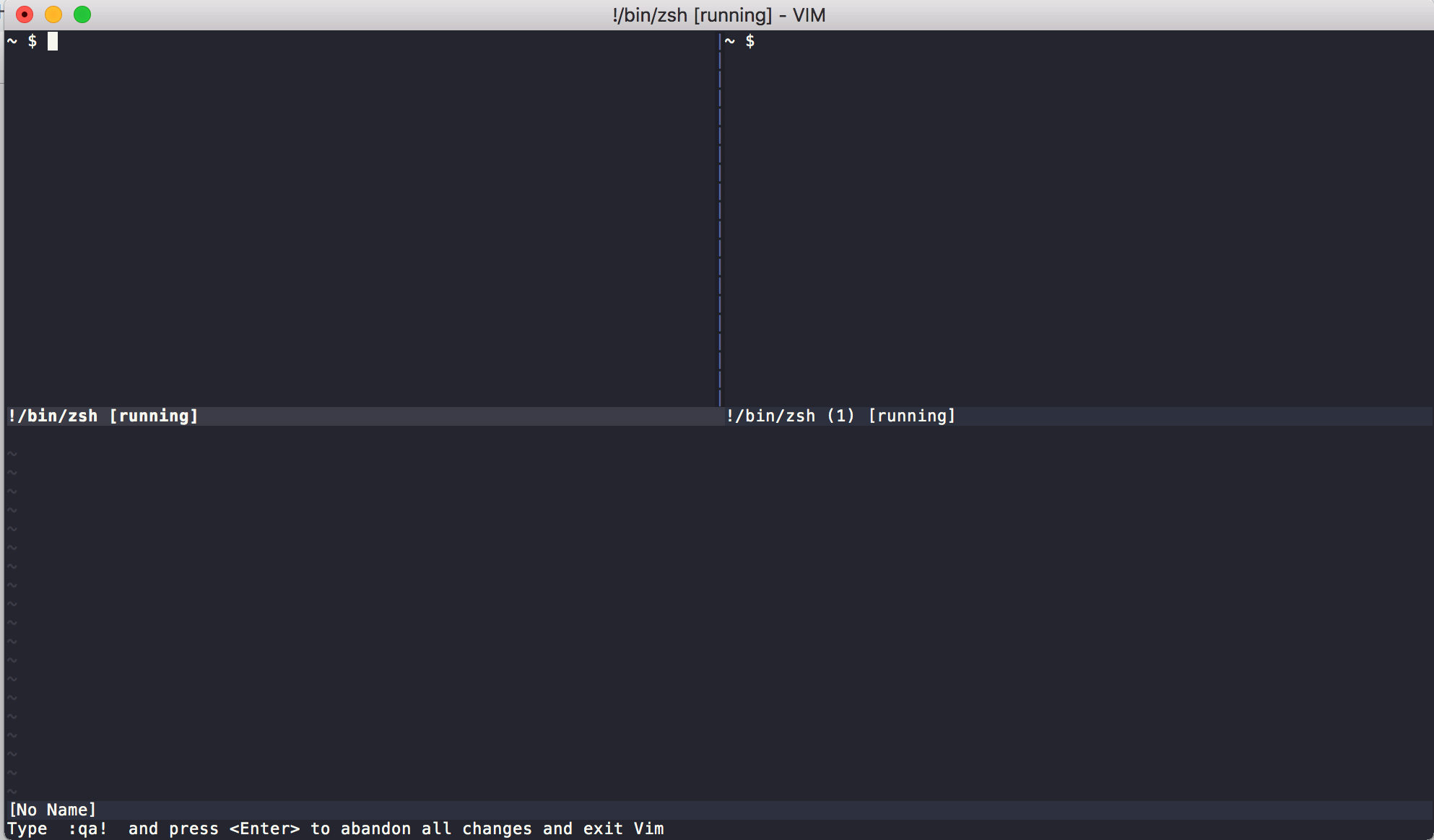
Task: Click the [No Name] buffer status line
Action: pos(52,810)
